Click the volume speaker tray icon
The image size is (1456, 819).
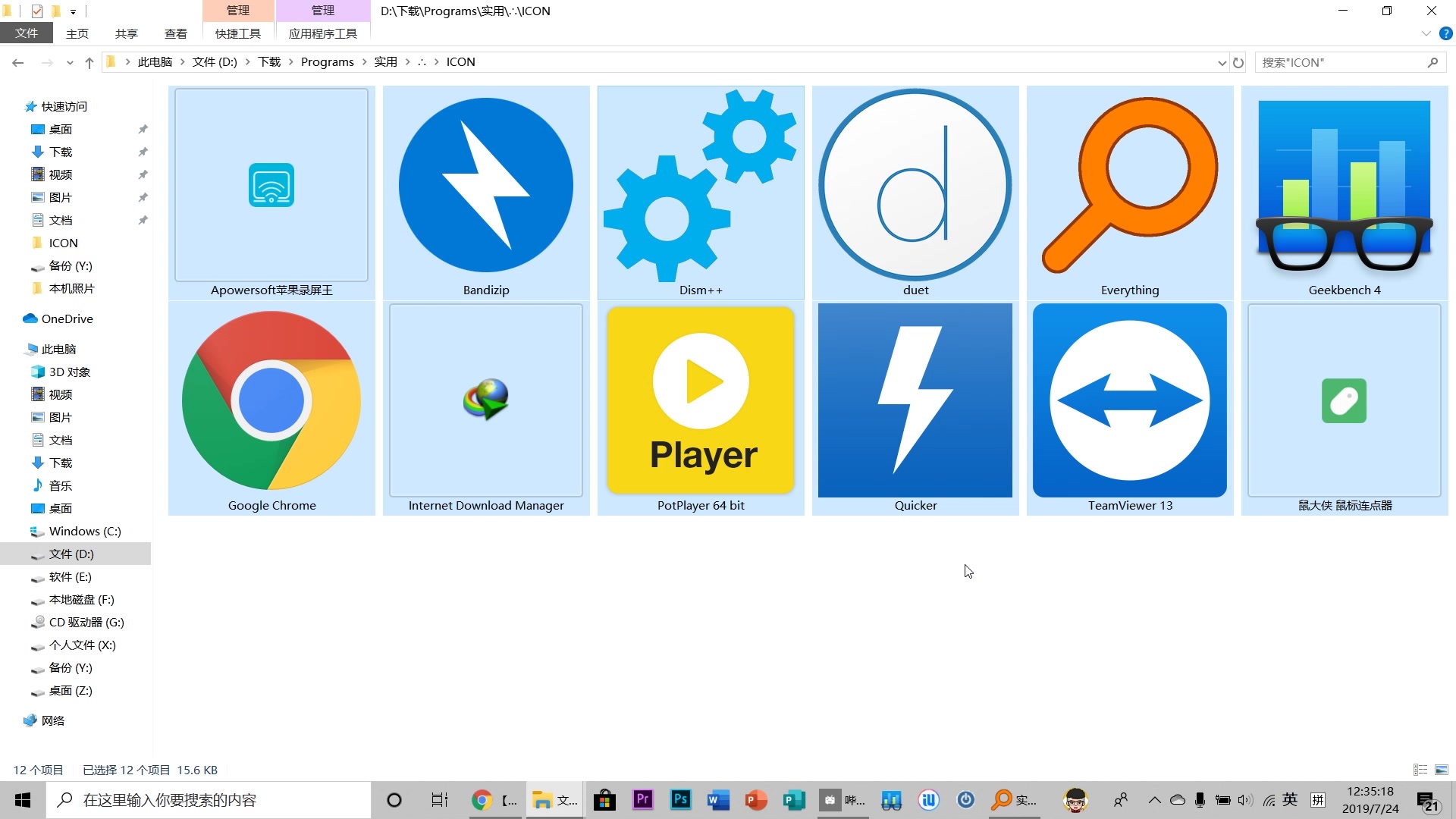1245,800
